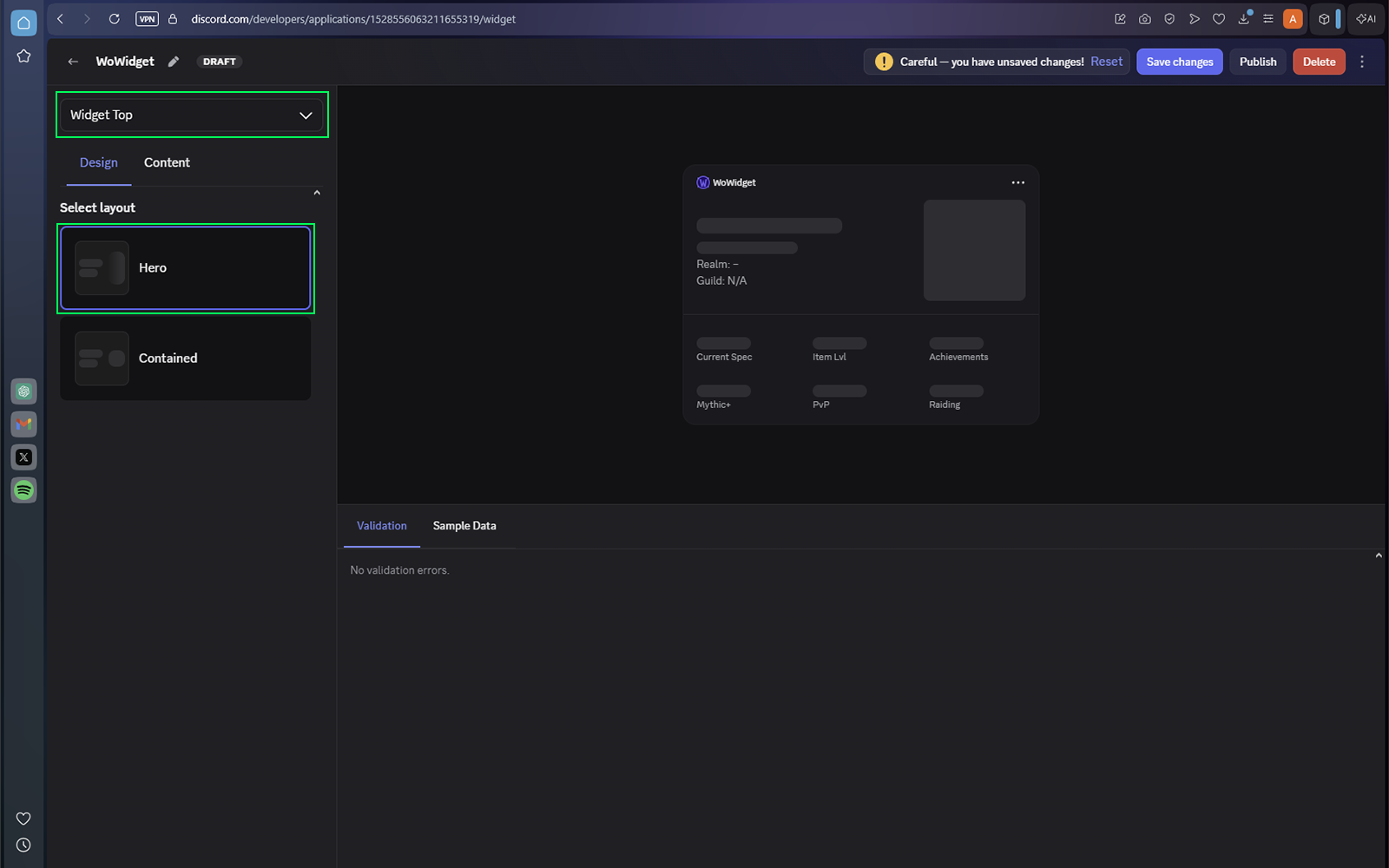
Task: Click the Mythic+ label
Action: pyautogui.click(x=714, y=404)
